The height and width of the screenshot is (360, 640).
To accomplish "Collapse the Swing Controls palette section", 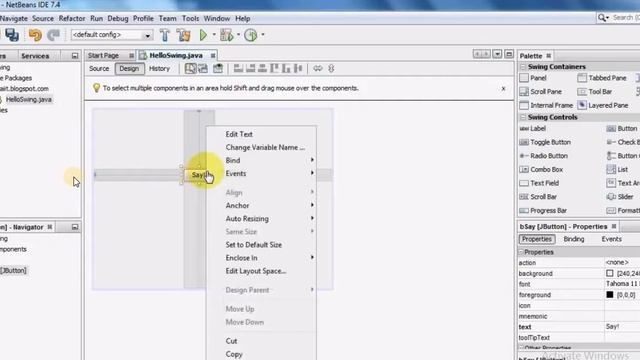I will (523, 117).
